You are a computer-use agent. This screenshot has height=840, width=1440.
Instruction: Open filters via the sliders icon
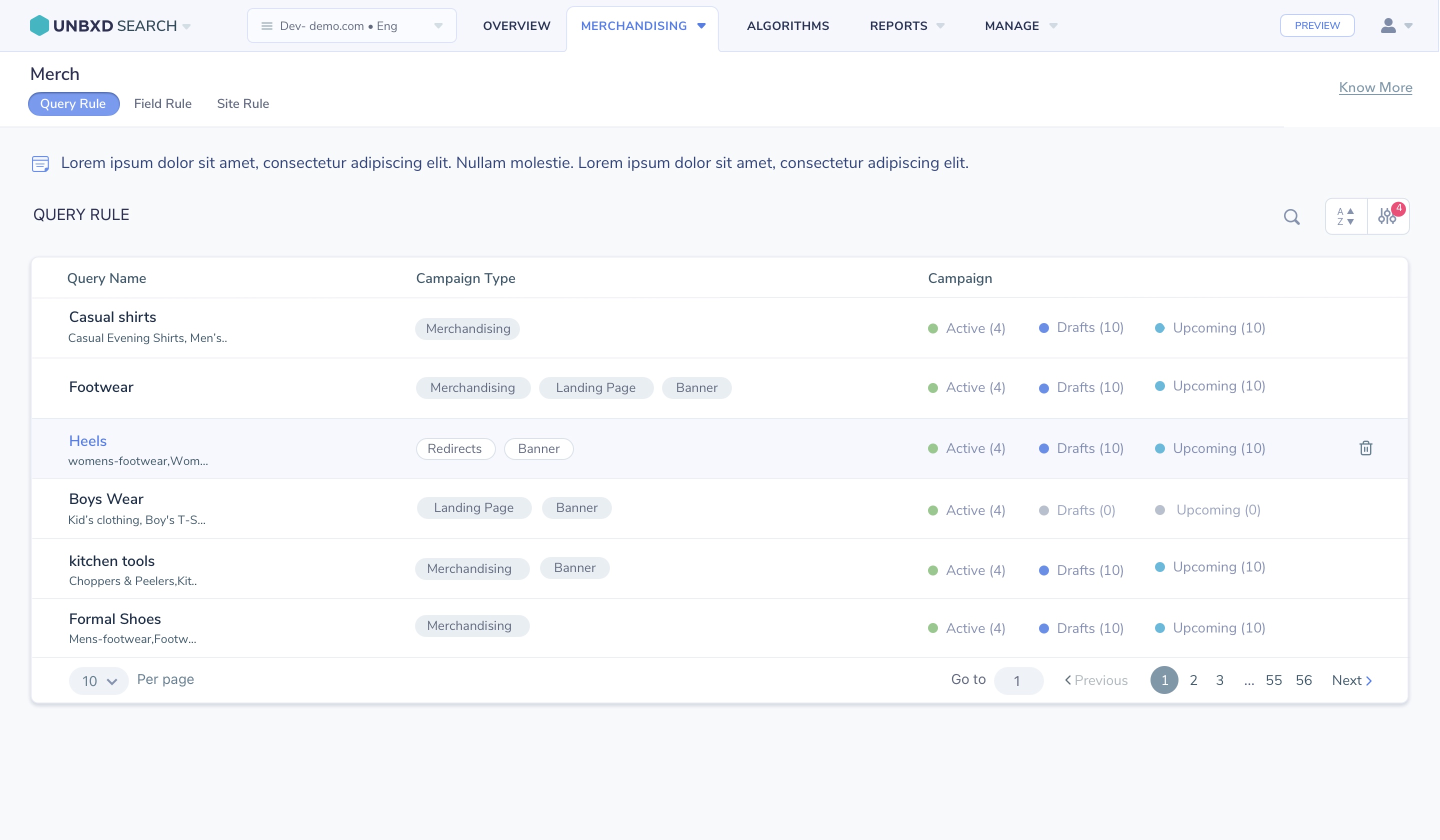1387,216
